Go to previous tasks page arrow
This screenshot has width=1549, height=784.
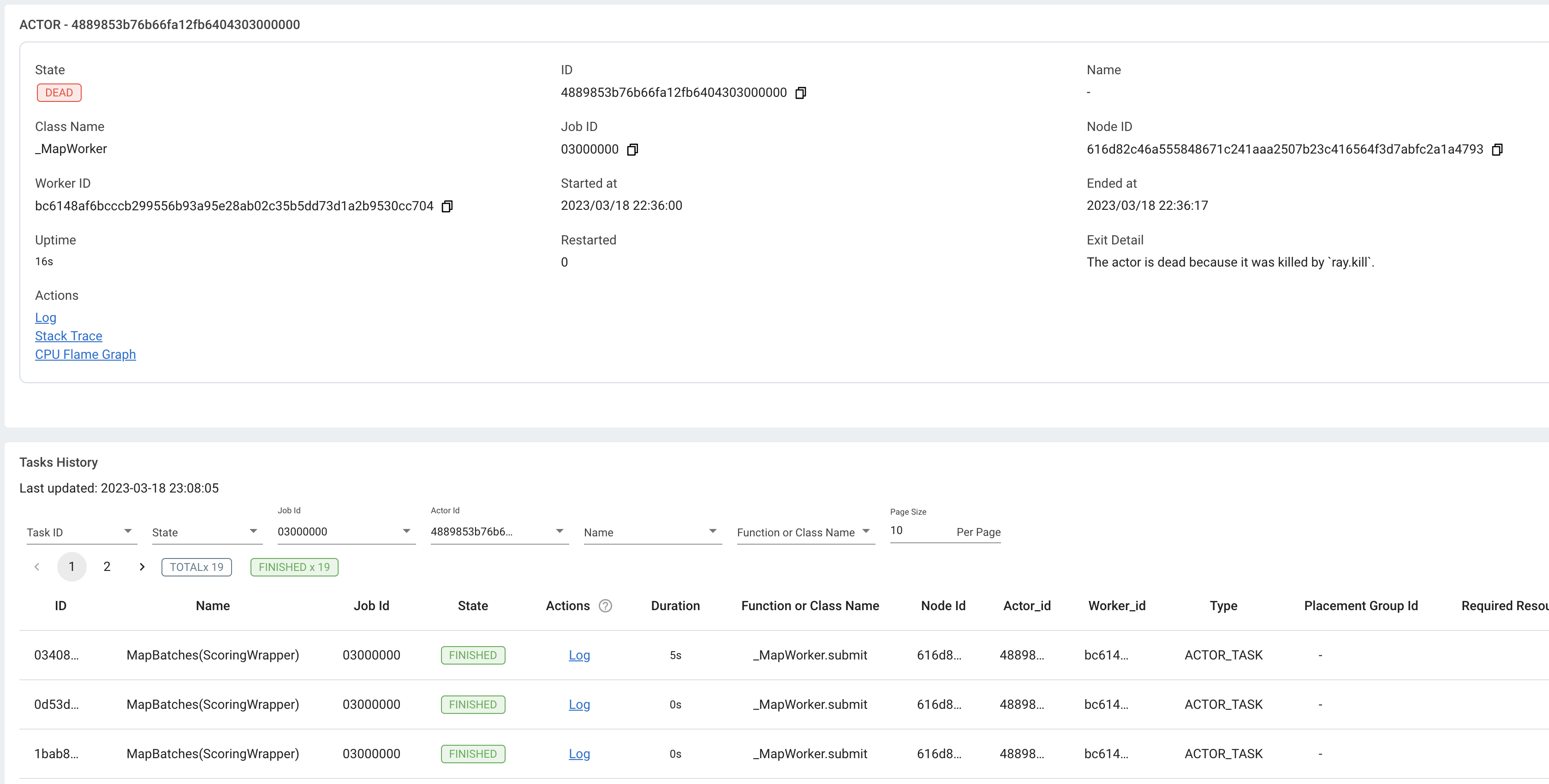(x=37, y=567)
